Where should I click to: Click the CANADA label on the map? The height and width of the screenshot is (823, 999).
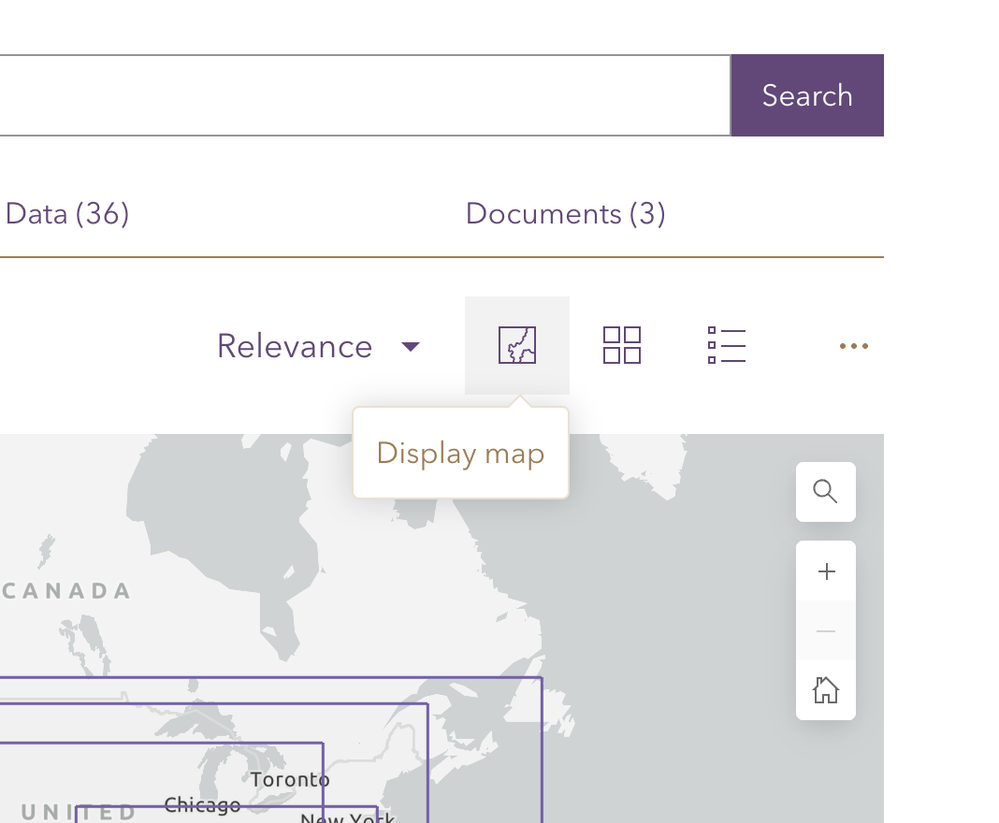pyautogui.click(x=67, y=591)
